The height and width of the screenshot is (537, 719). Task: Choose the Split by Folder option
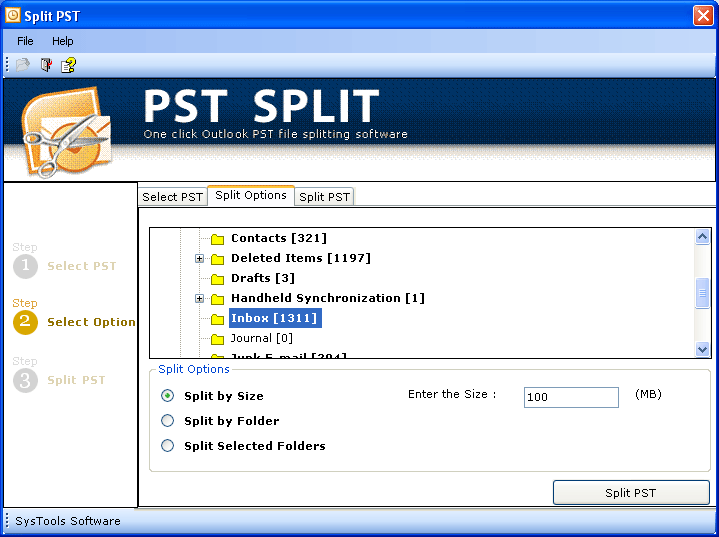click(167, 421)
